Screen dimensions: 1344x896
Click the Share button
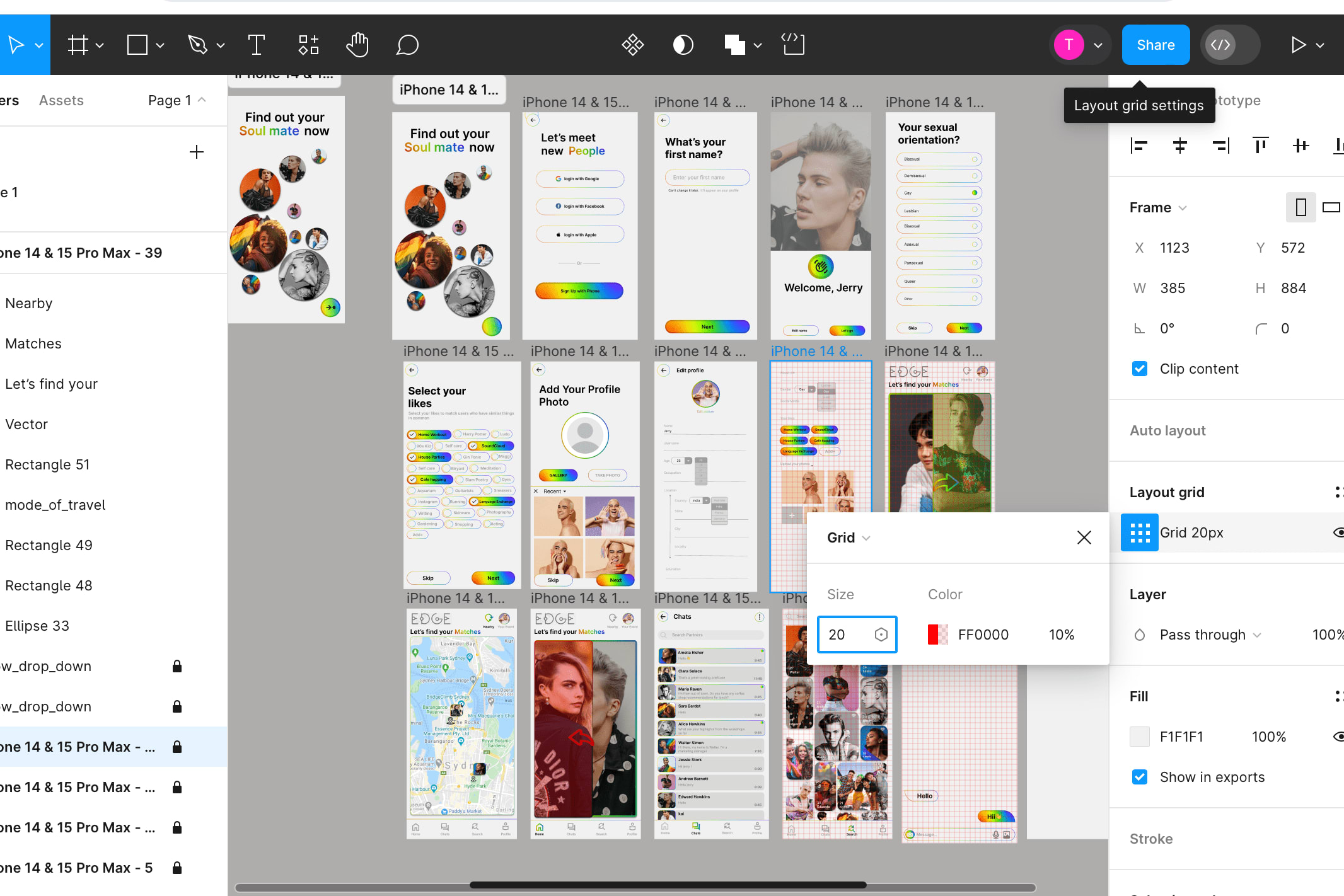click(x=1156, y=45)
